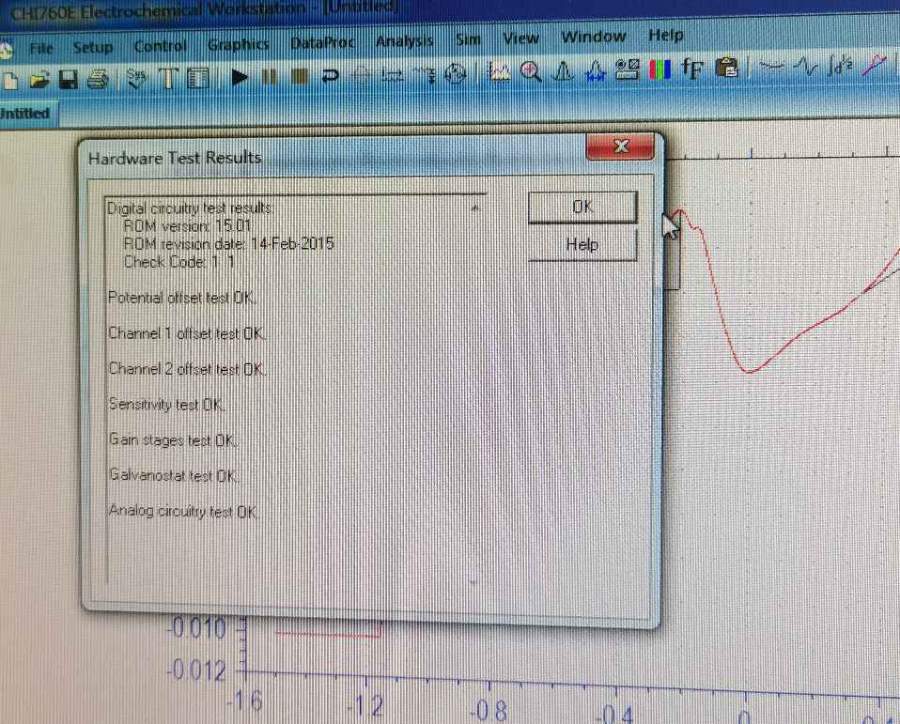Open the Parameters list icon
Image resolution: width=900 pixels, height=724 pixels.
pyautogui.click(x=198, y=78)
